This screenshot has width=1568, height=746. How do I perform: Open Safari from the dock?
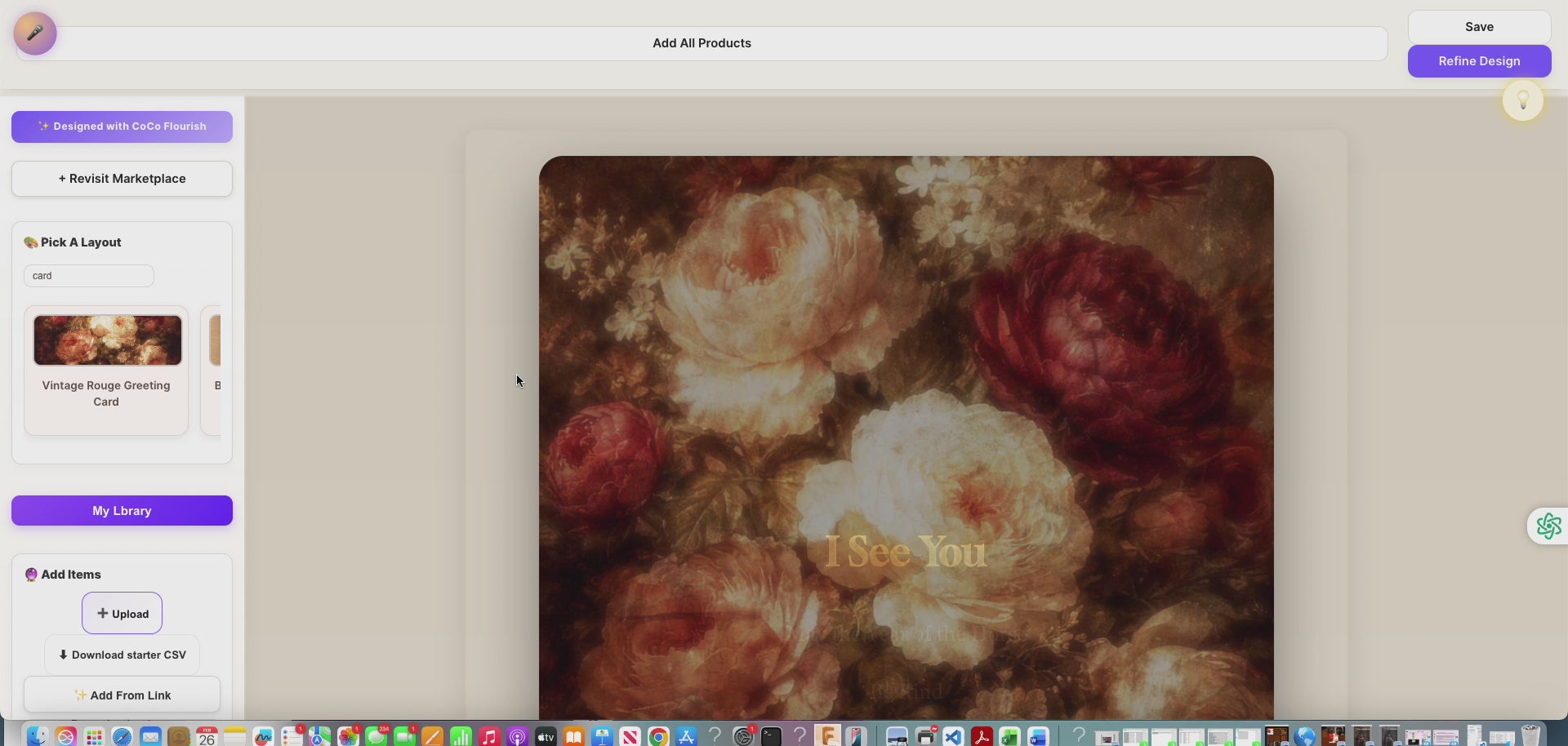[122, 737]
